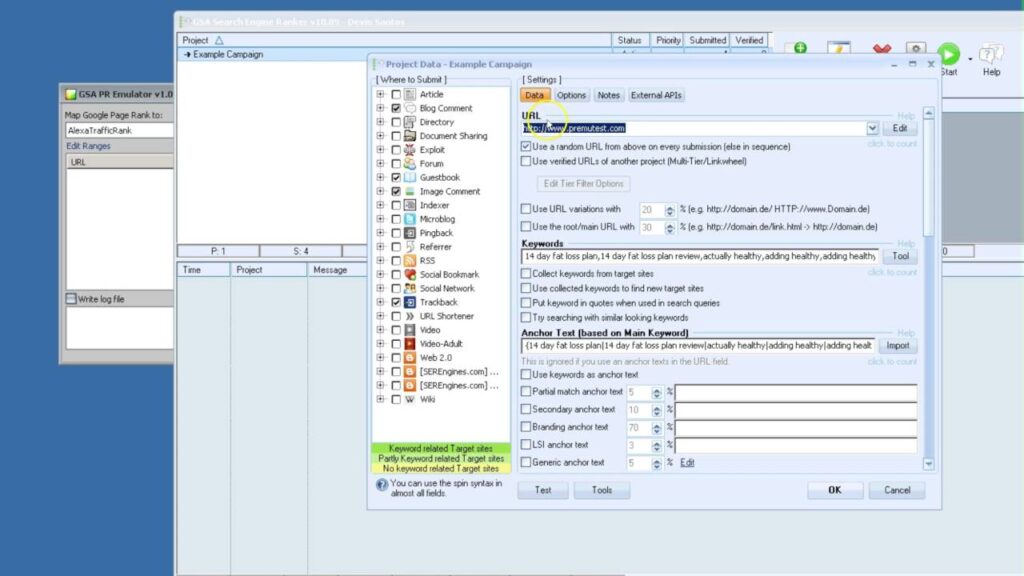This screenshot has width=1024, height=576.
Task: Click the Status column header
Action: click(630, 40)
